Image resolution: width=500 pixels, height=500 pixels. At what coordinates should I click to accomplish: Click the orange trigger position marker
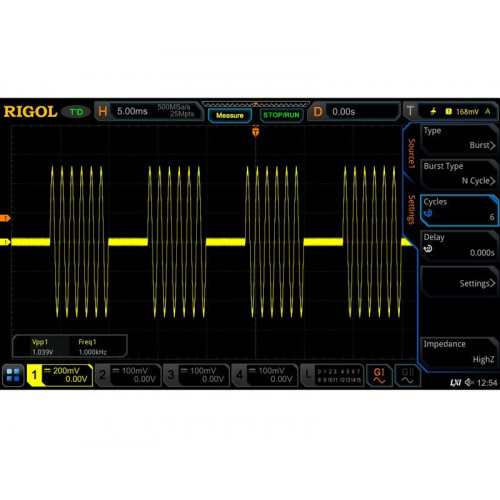pos(256,132)
